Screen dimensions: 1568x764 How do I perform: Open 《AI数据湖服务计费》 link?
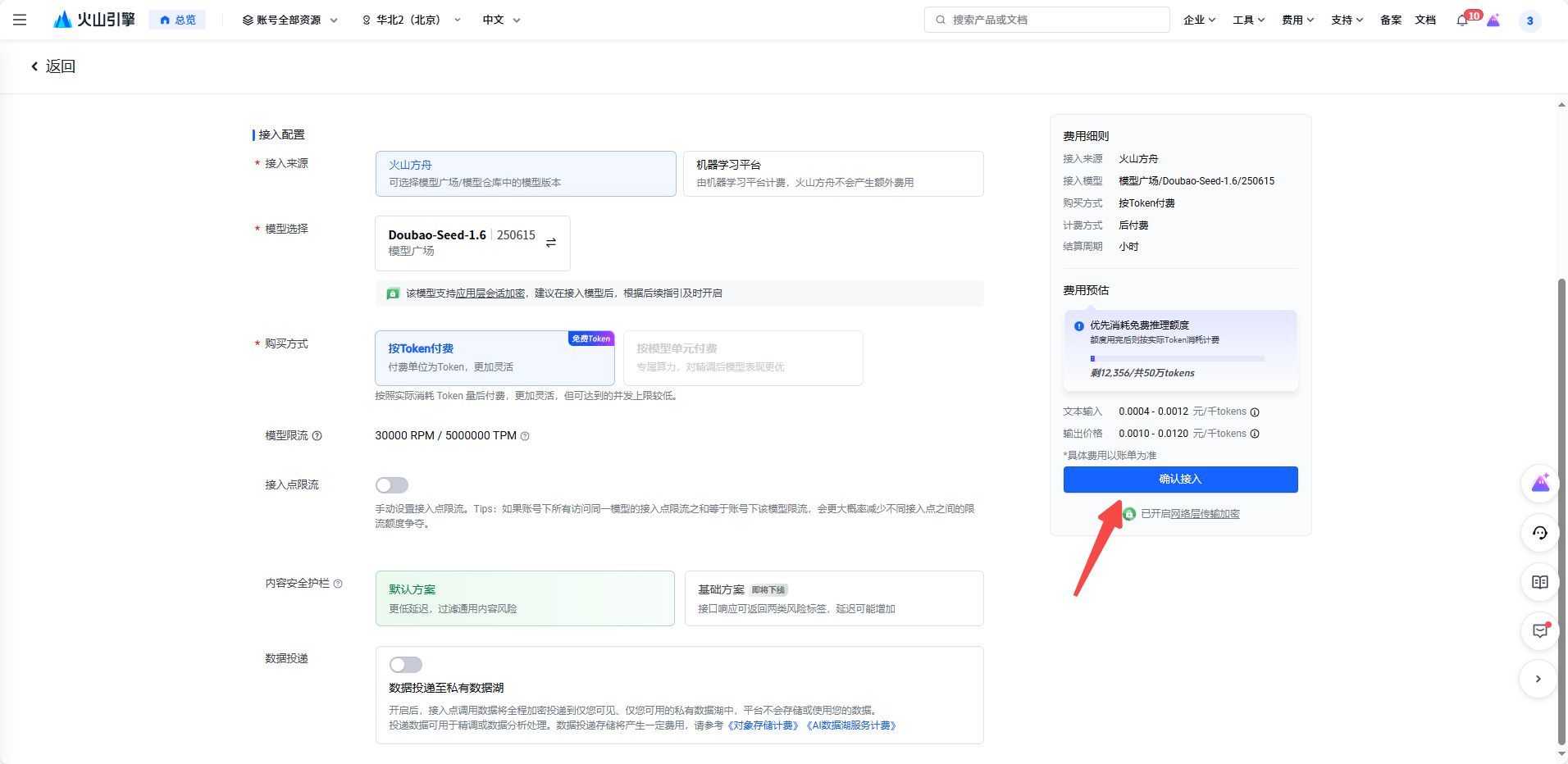pos(851,725)
